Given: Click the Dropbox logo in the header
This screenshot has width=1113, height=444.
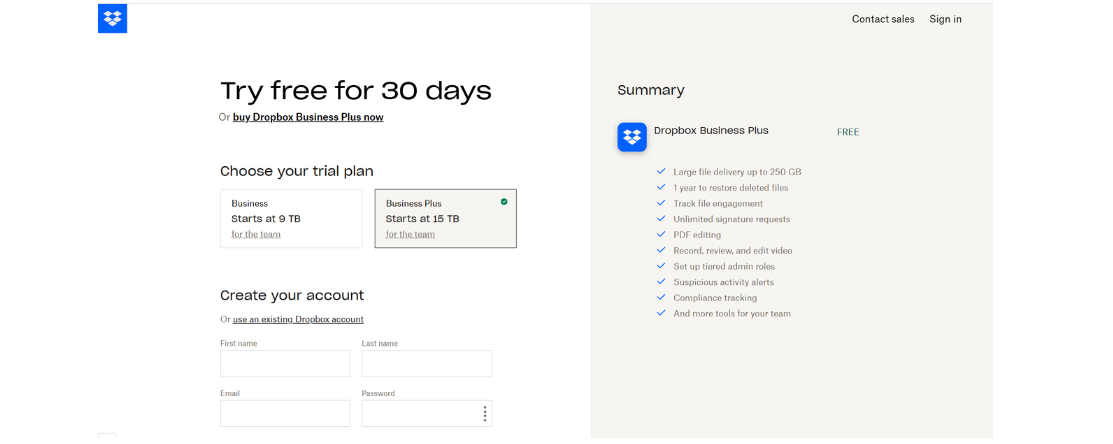Looking at the screenshot, I should (112, 19).
